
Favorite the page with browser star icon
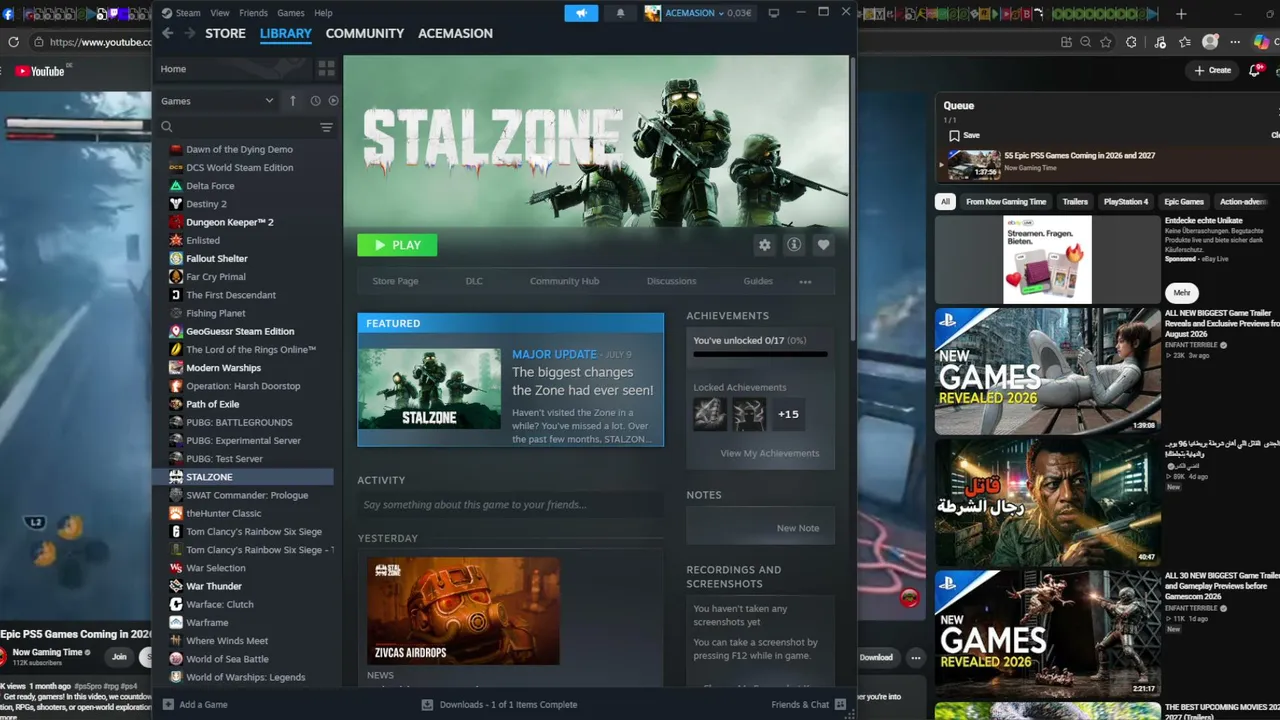point(1106,42)
